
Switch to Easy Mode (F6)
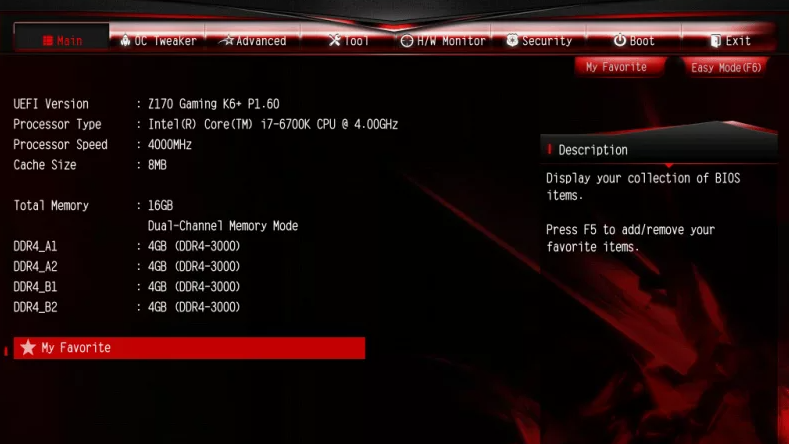[x=726, y=67]
